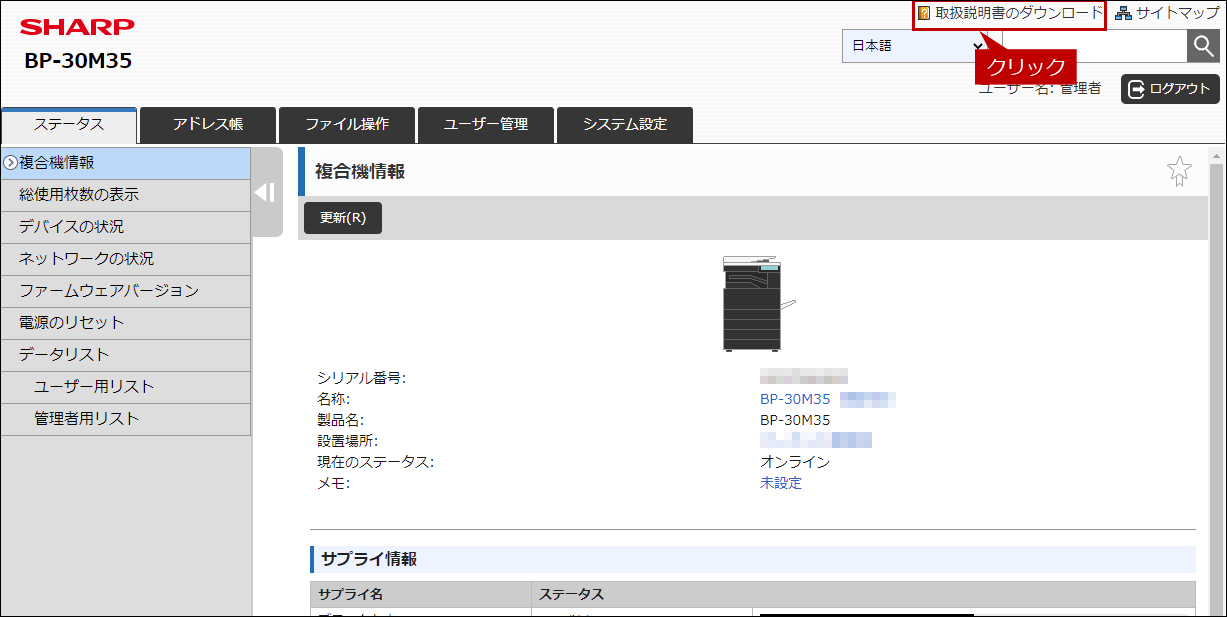Click the sitemap tree icon
1227x617 pixels.
(1123, 14)
